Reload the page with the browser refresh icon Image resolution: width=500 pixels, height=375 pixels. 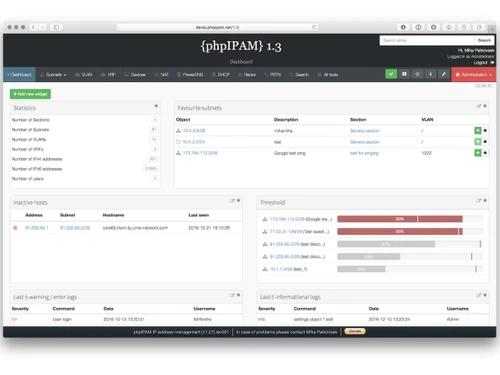click(x=314, y=27)
